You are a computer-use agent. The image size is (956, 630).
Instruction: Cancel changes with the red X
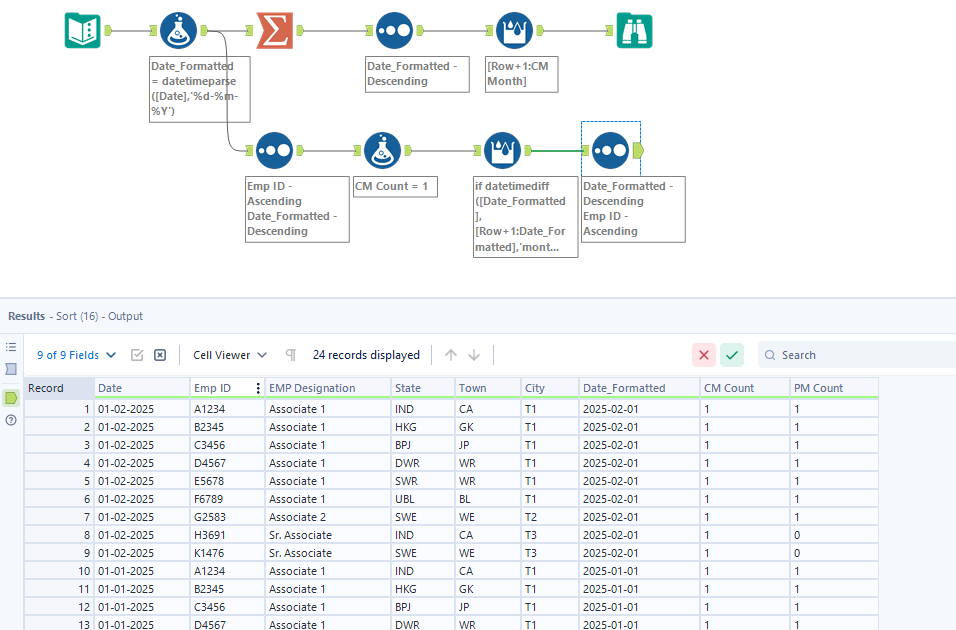coord(703,354)
